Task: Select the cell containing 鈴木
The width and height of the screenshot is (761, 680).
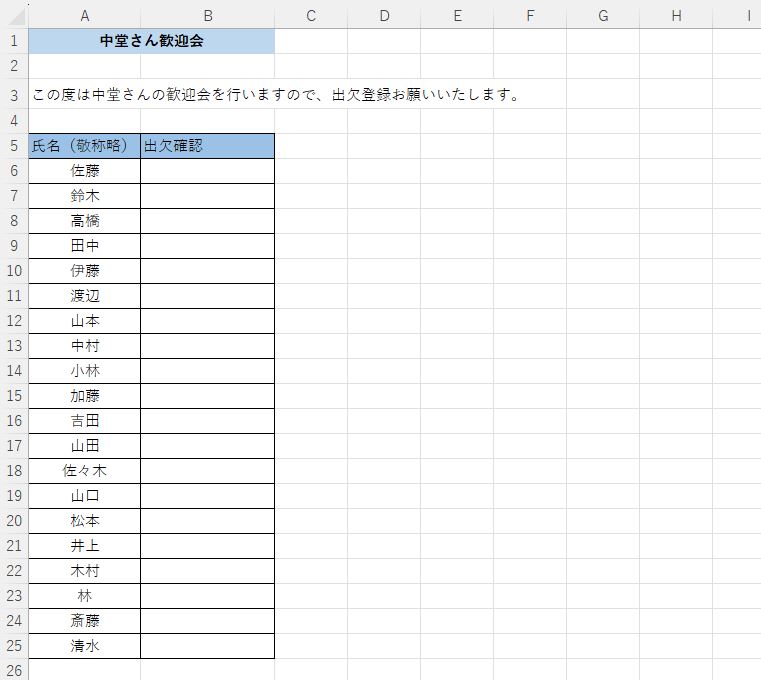Action: (x=84, y=196)
